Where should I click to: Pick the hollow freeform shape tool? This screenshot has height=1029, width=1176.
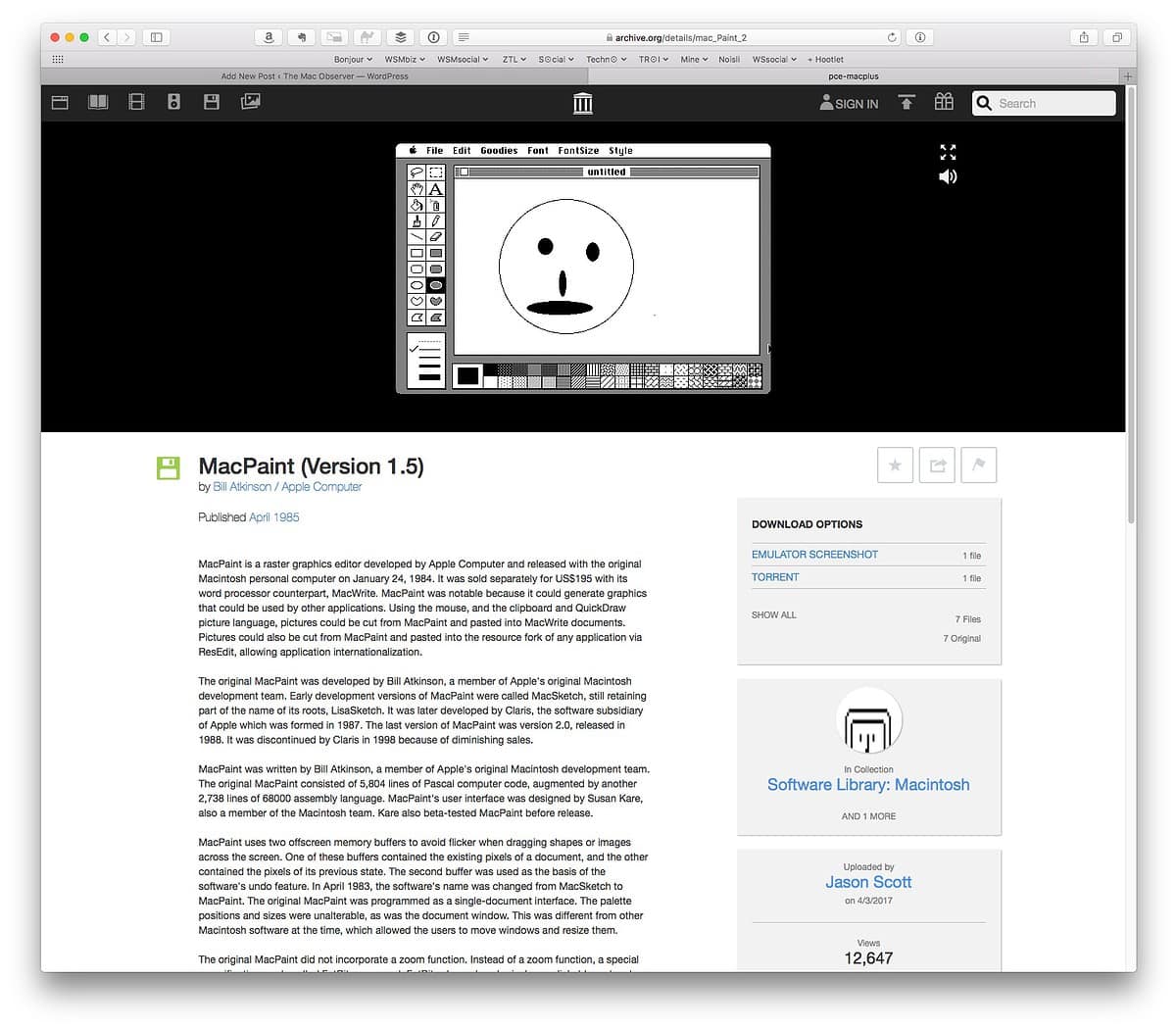click(x=416, y=301)
